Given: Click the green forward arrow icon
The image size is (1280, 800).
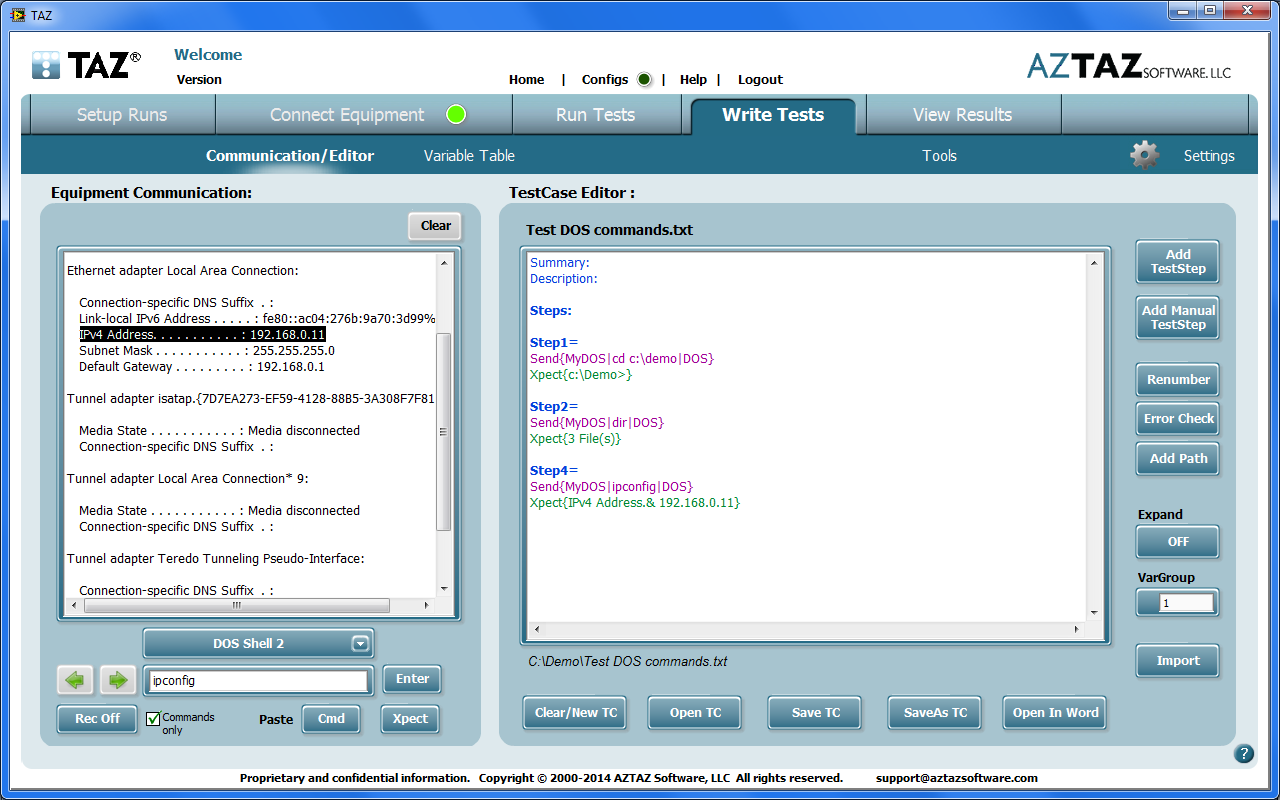Looking at the screenshot, I should (x=117, y=681).
